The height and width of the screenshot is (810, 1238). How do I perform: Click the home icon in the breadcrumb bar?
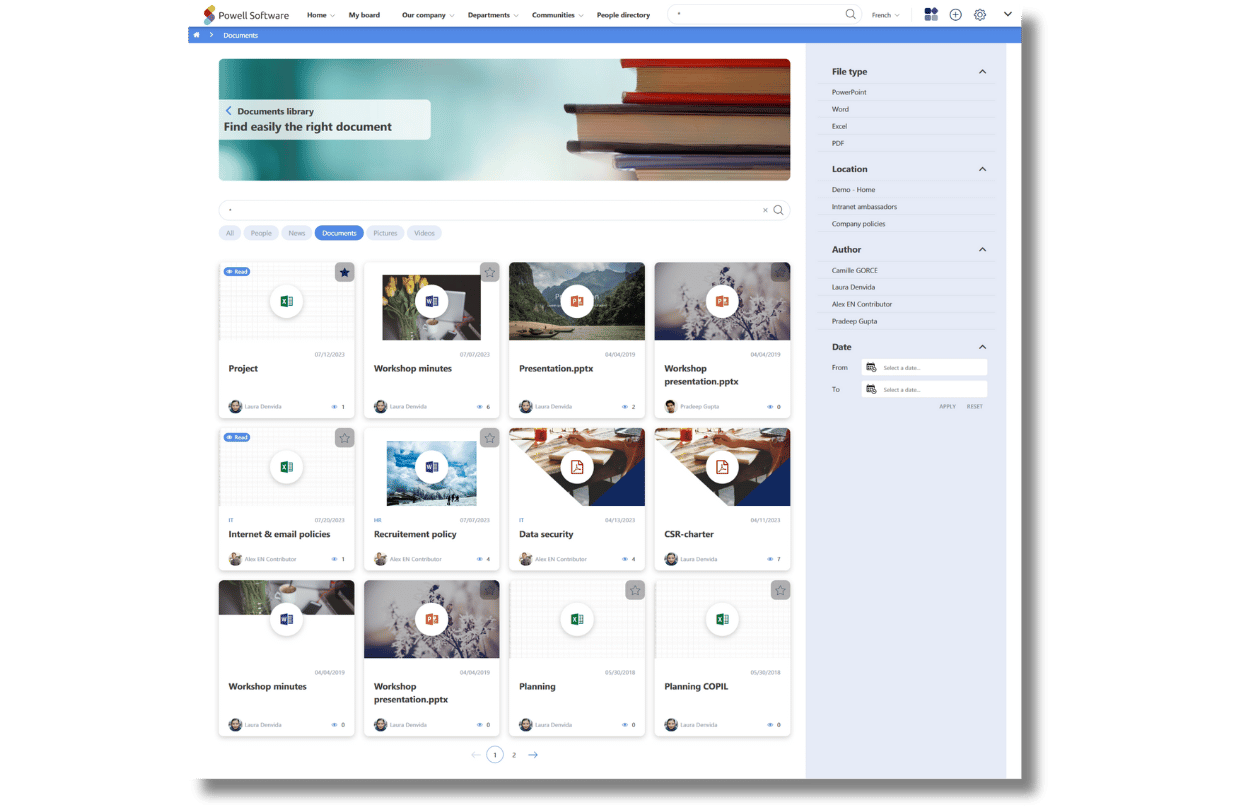tap(196, 35)
